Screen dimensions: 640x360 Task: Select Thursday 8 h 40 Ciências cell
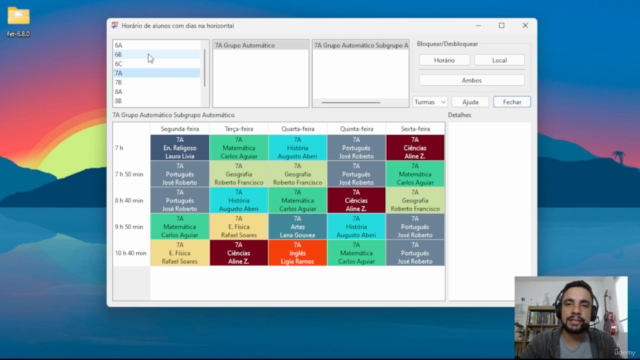tap(356, 200)
